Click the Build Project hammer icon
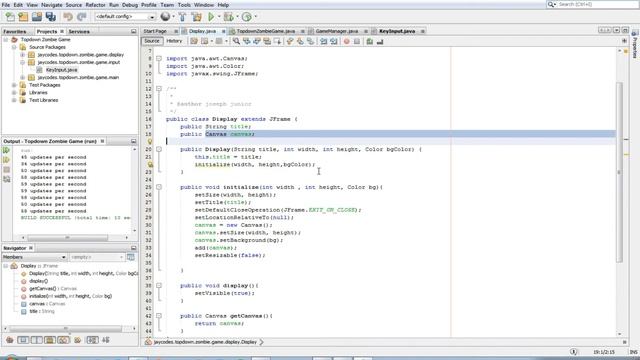Screen dimensions: 640x360 182,17
